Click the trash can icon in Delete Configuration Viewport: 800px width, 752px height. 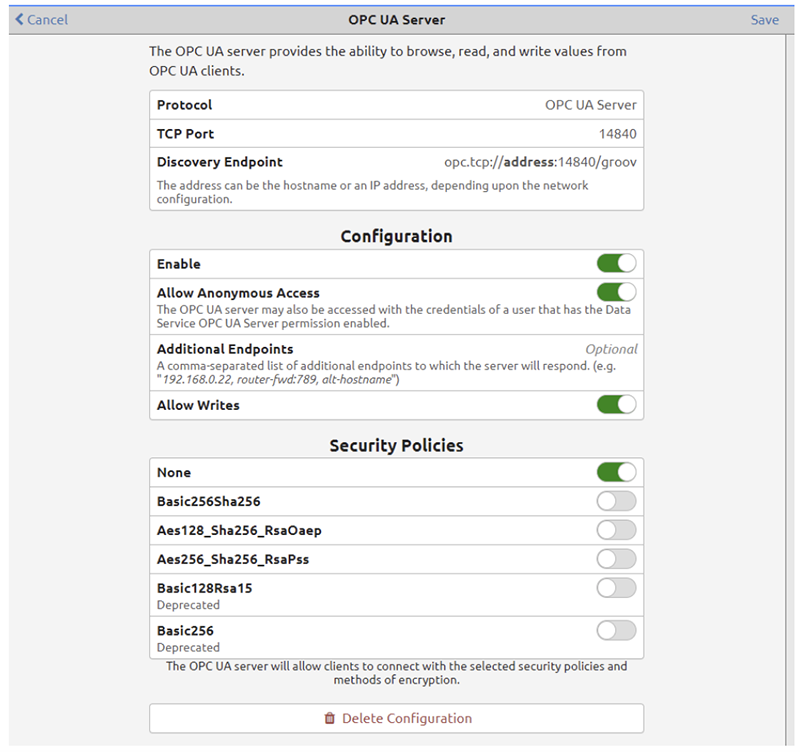coord(330,718)
